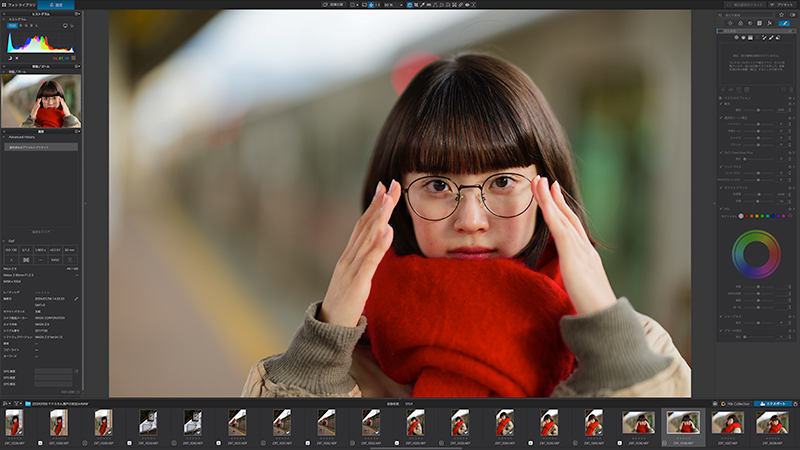Toggle the selective tone correction checkmark
The height and width of the screenshot is (450, 800).
(x=721, y=117)
